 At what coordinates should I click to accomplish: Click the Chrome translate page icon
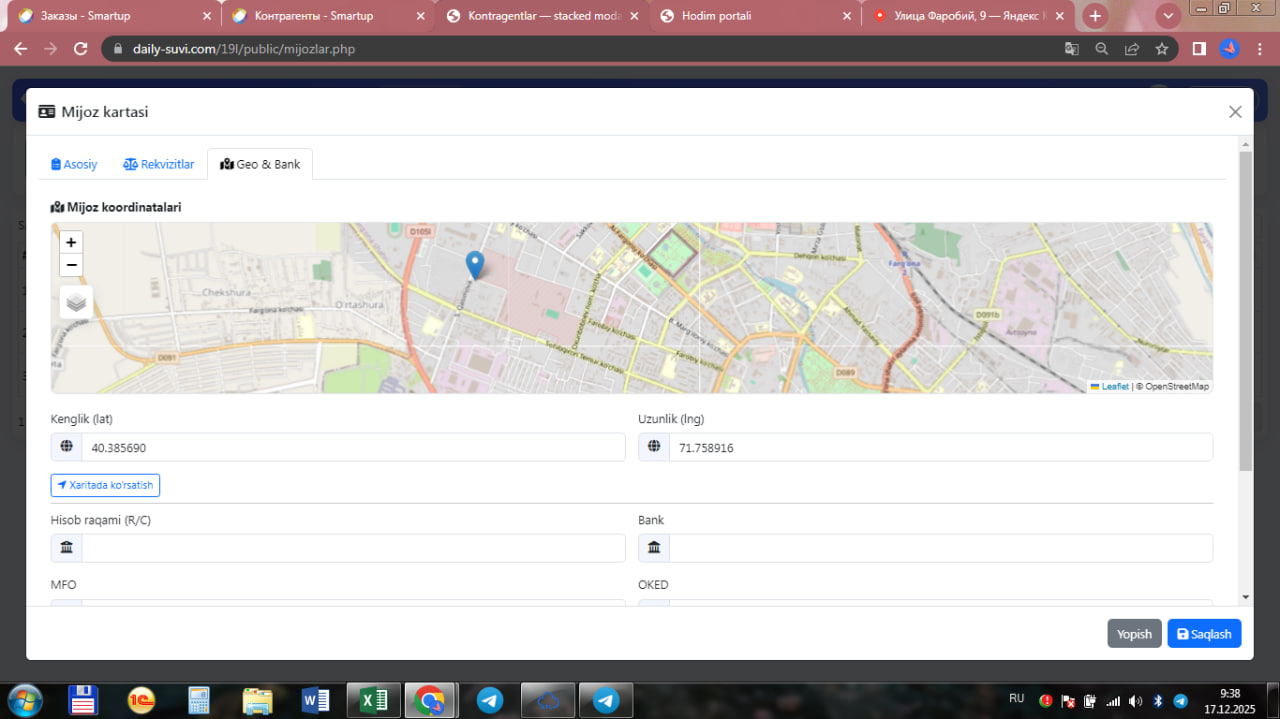tap(1071, 49)
